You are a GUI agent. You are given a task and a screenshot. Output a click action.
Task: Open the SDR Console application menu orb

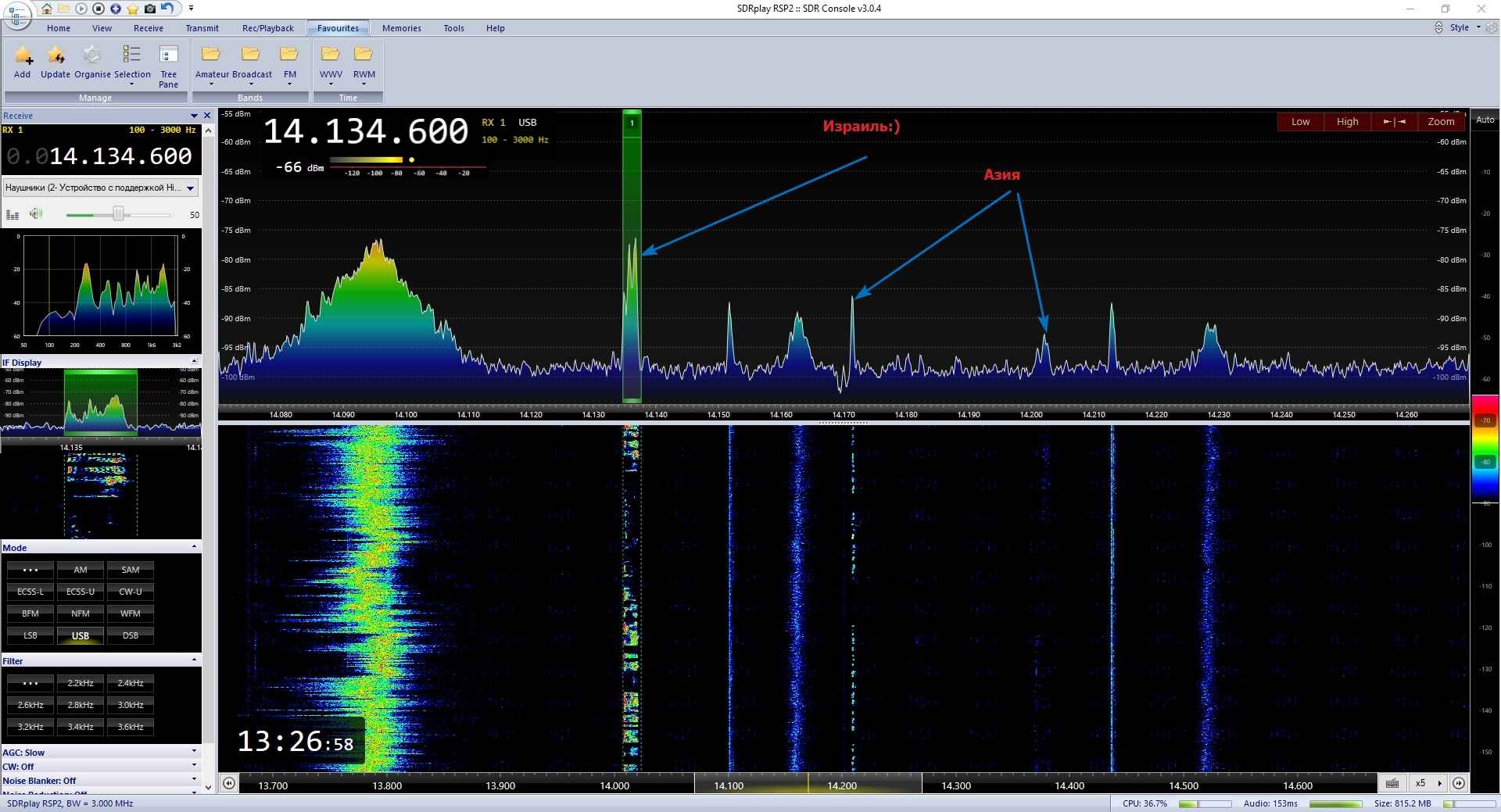click(17, 16)
